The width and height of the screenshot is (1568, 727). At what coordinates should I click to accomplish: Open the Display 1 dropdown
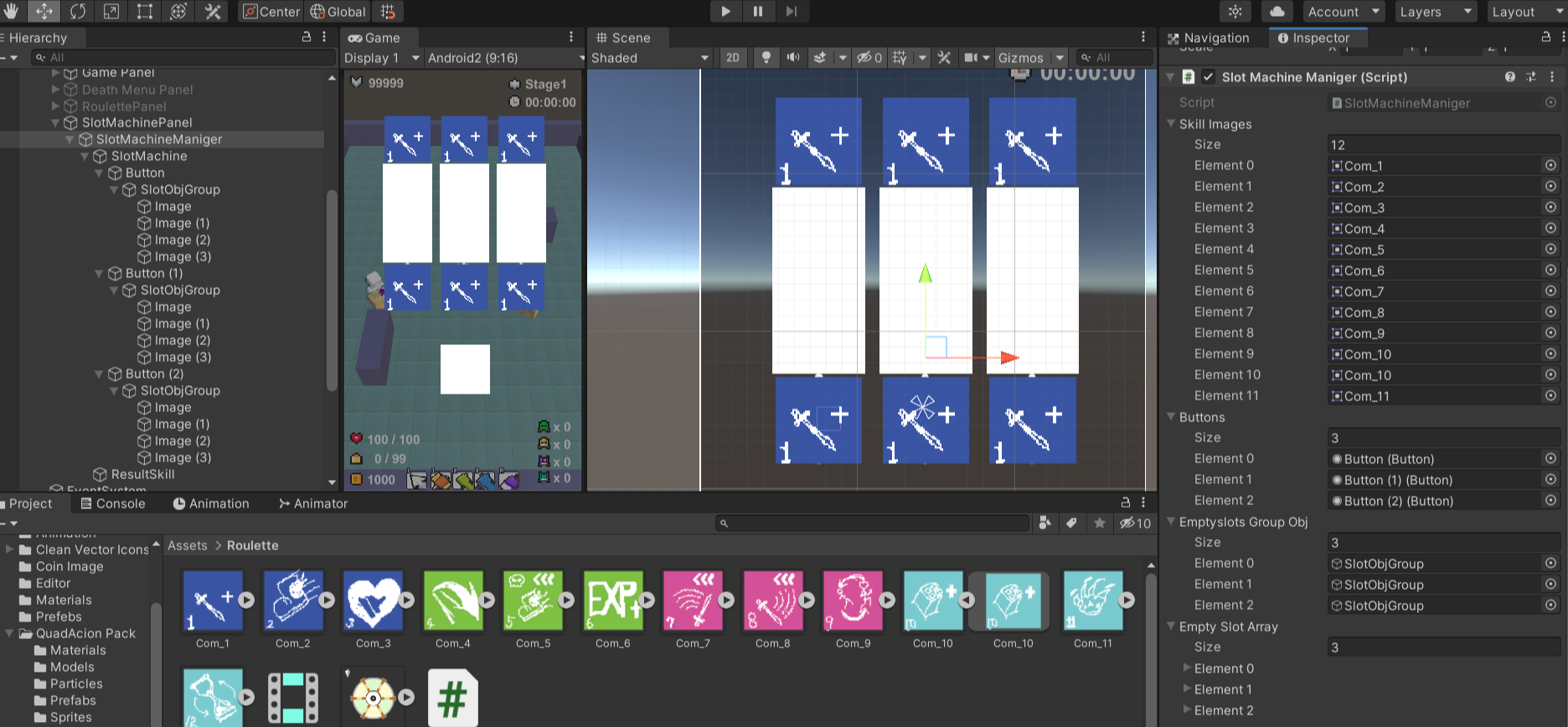382,58
